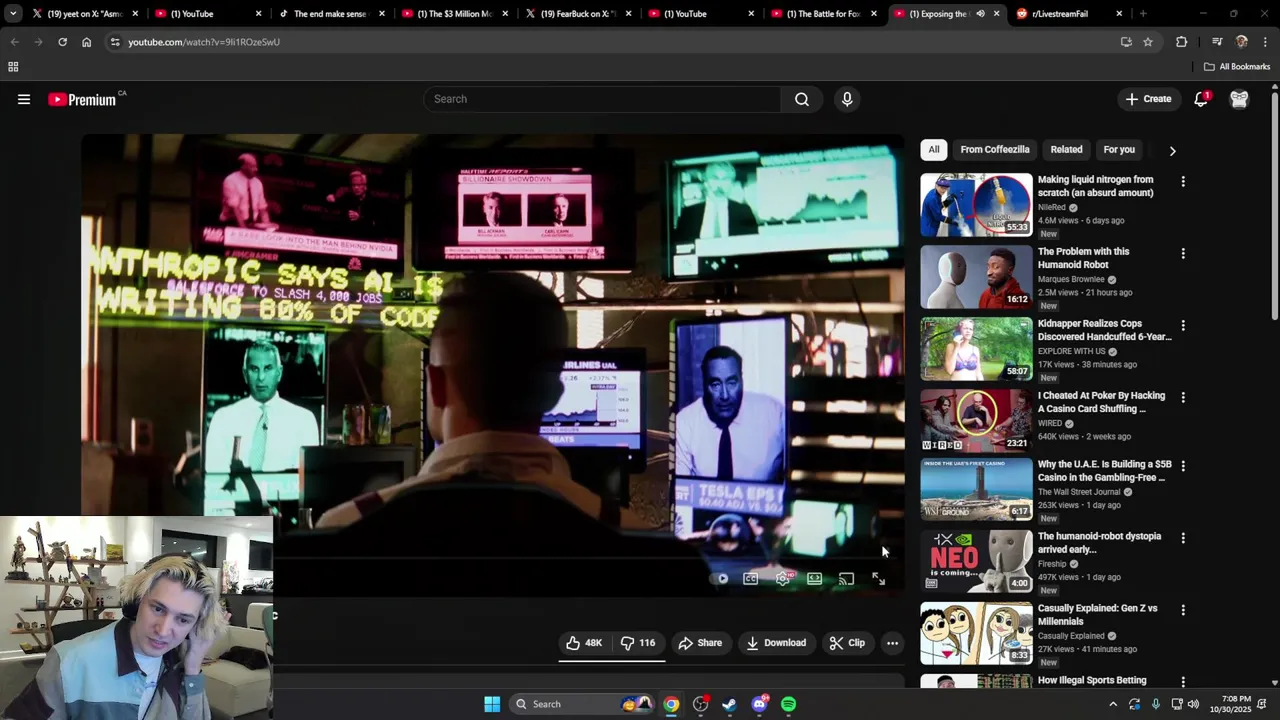Switch player to theater mode
The image size is (1280, 720).
click(815, 579)
